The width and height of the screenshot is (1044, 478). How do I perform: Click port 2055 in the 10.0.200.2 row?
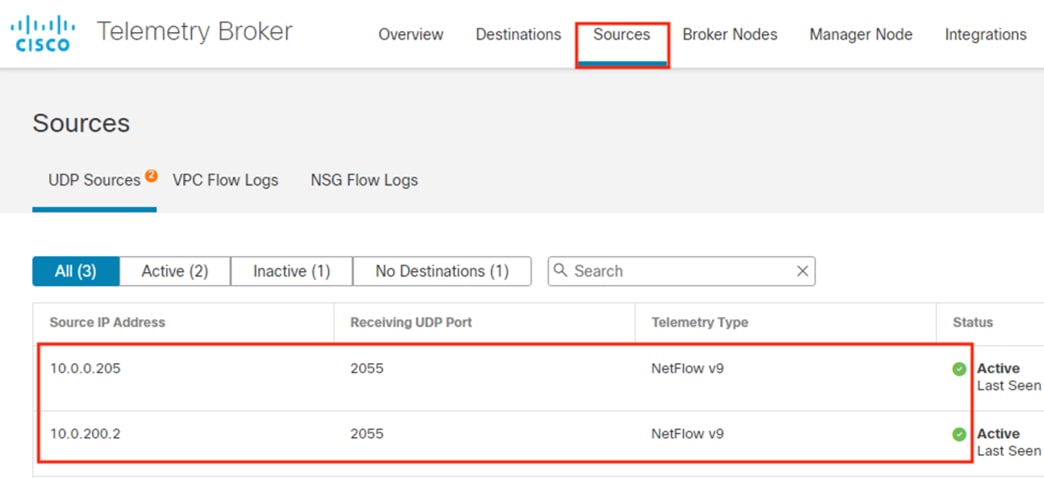click(x=367, y=433)
